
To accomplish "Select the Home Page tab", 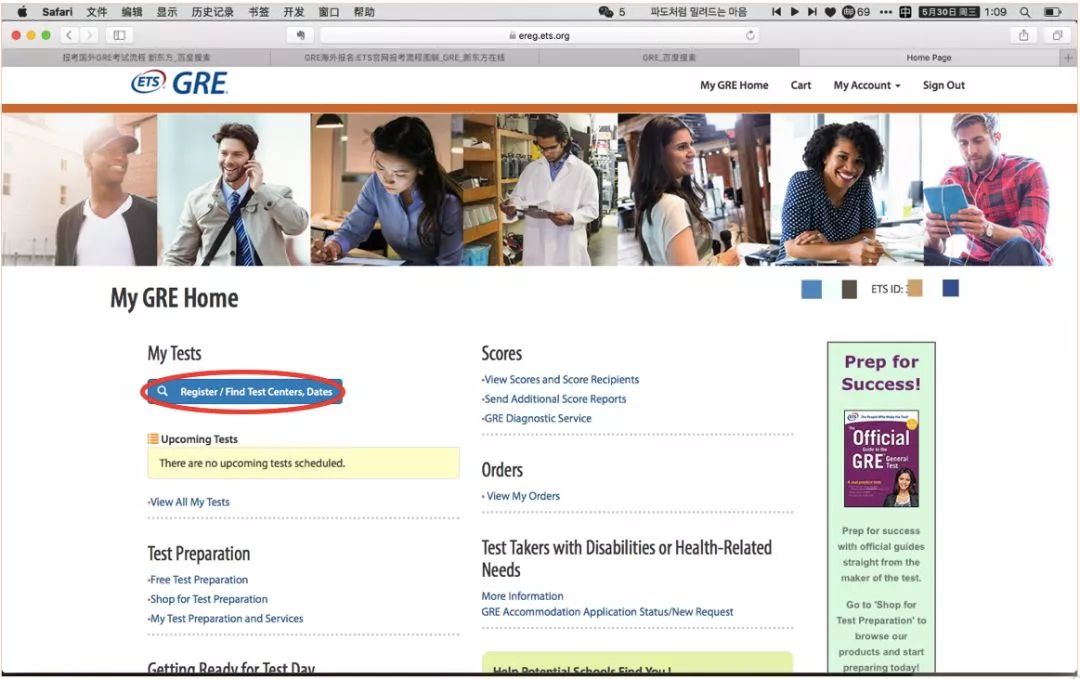I will pos(928,58).
